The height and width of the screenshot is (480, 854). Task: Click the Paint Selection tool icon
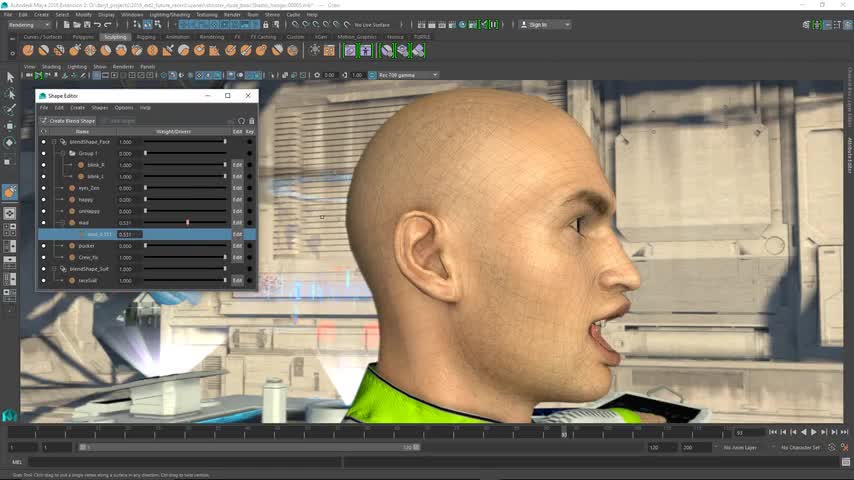10,110
